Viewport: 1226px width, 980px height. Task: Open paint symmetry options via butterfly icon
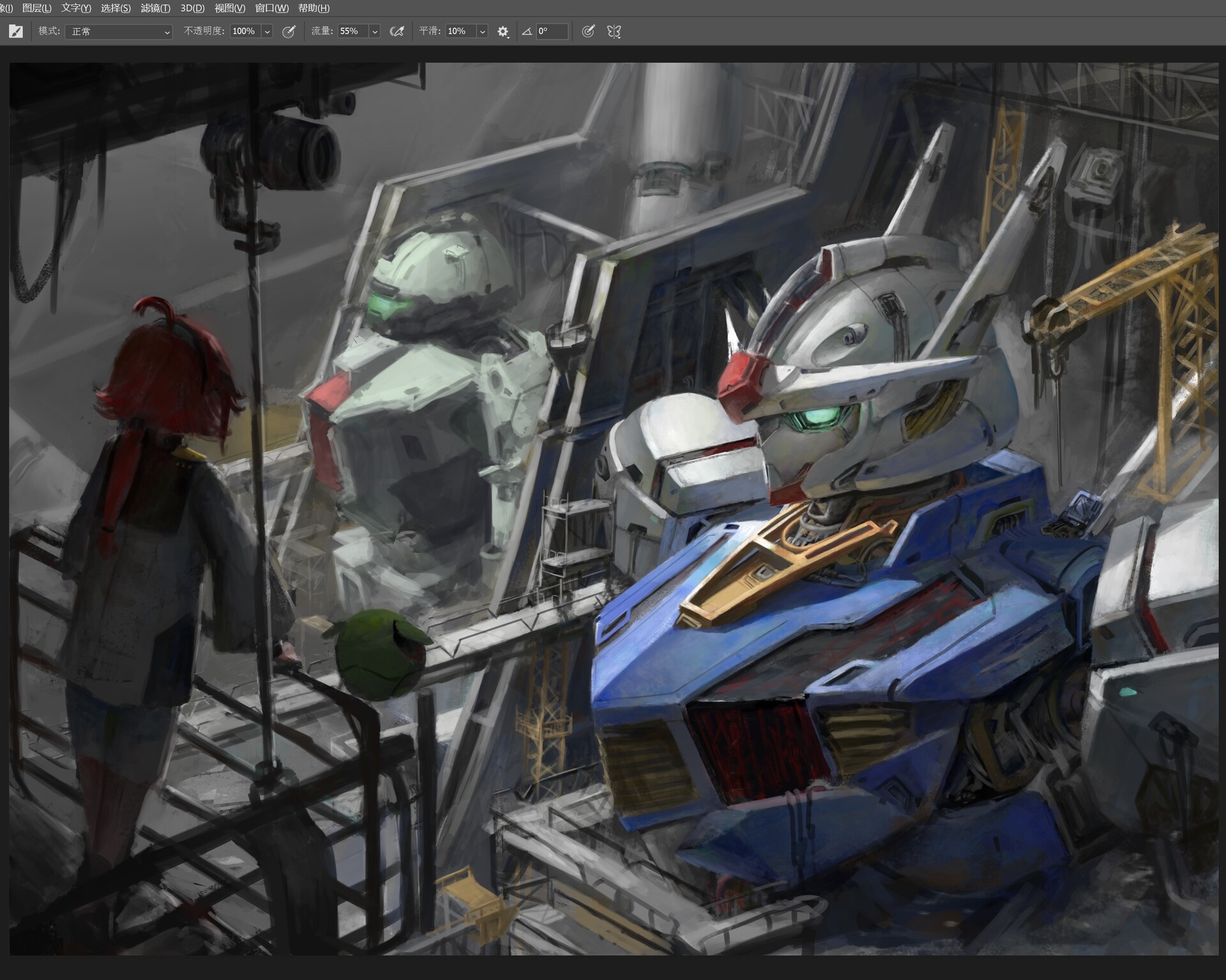pyautogui.click(x=613, y=31)
